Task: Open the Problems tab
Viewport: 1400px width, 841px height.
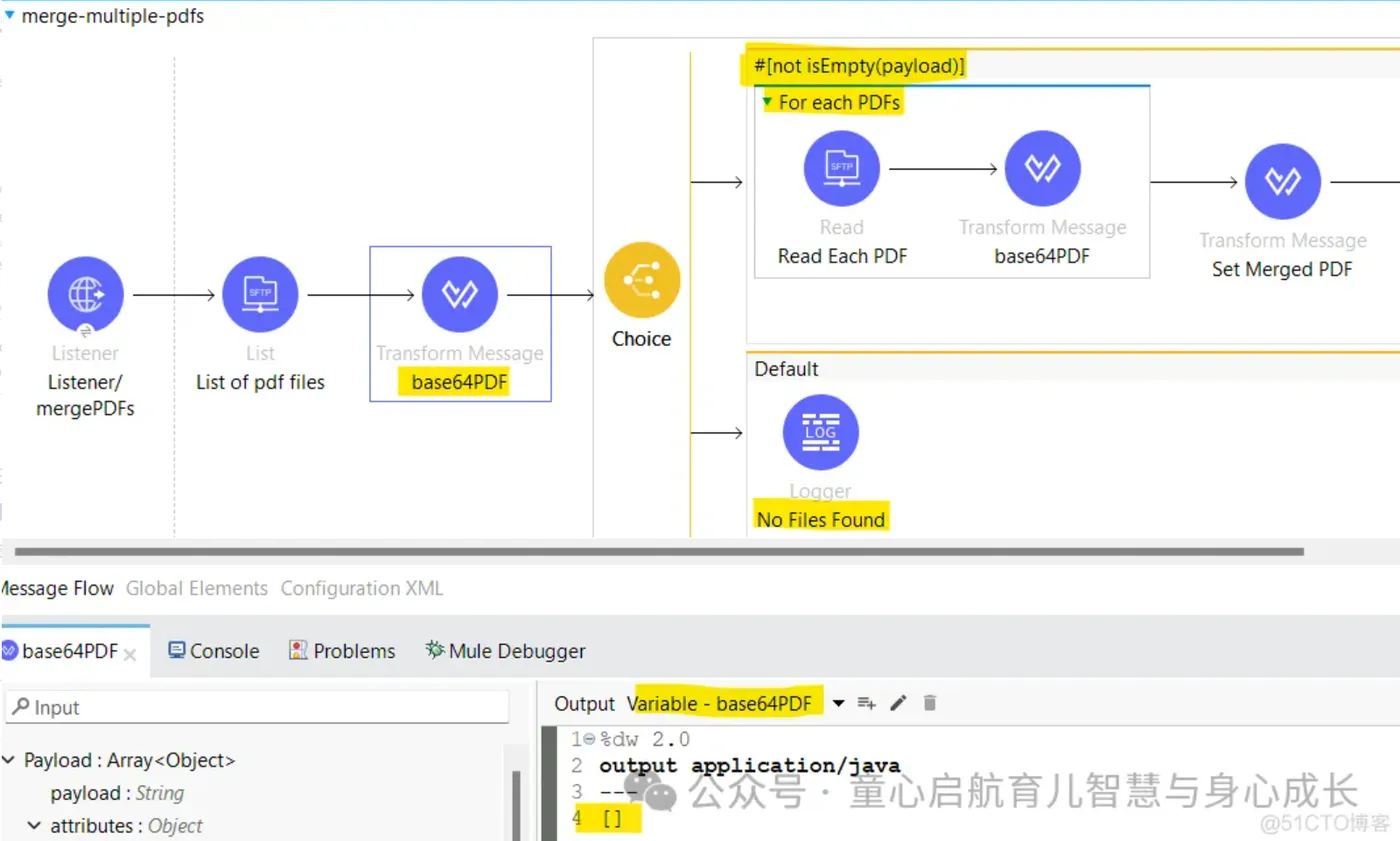Action: click(x=342, y=651)
